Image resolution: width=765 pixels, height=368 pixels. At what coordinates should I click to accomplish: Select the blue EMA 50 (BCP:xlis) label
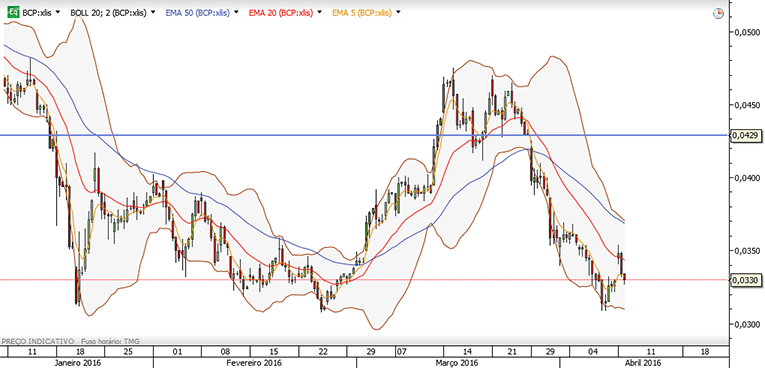point(197,13)
